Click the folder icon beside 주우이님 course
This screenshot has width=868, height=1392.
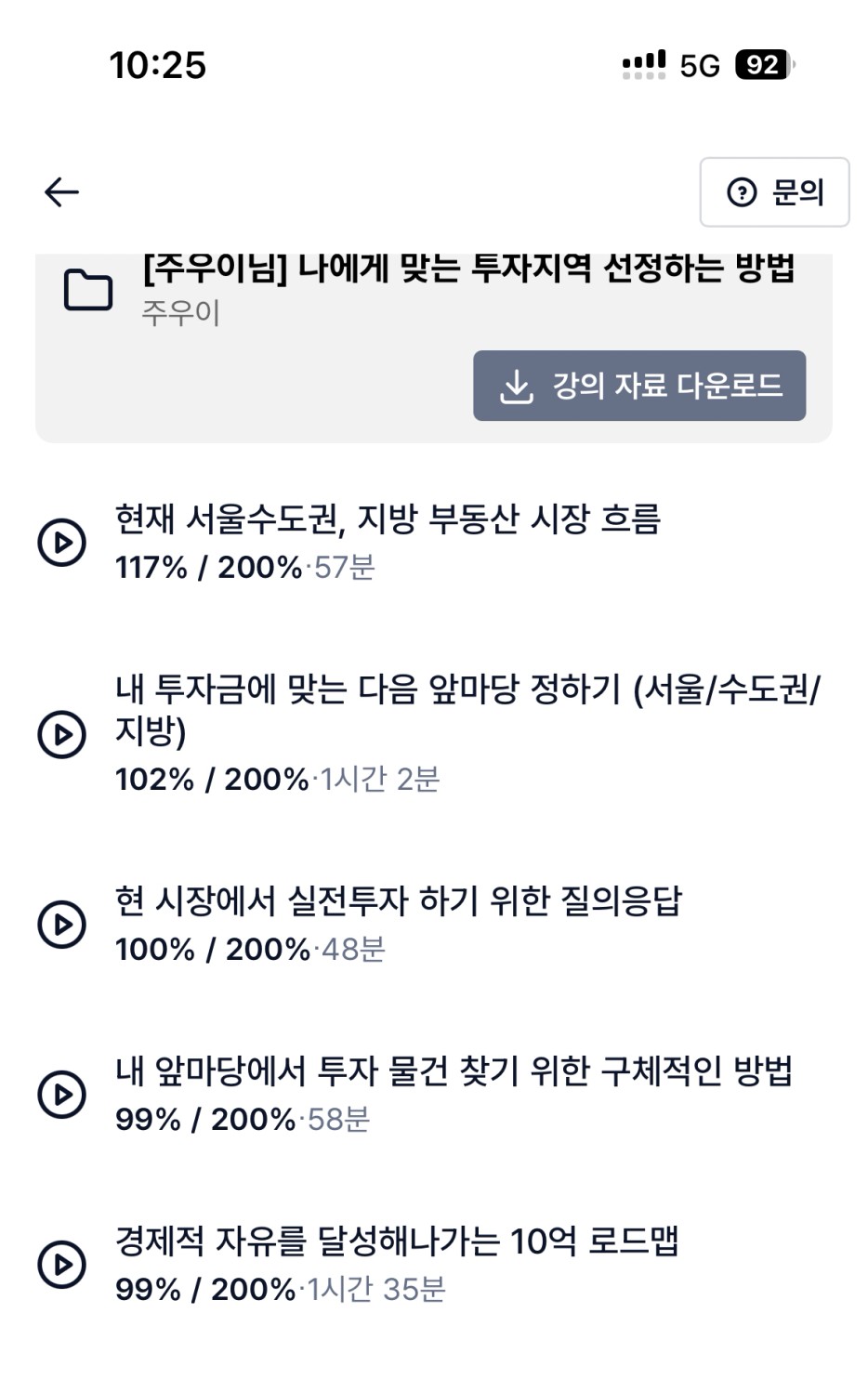pos(88,290)
